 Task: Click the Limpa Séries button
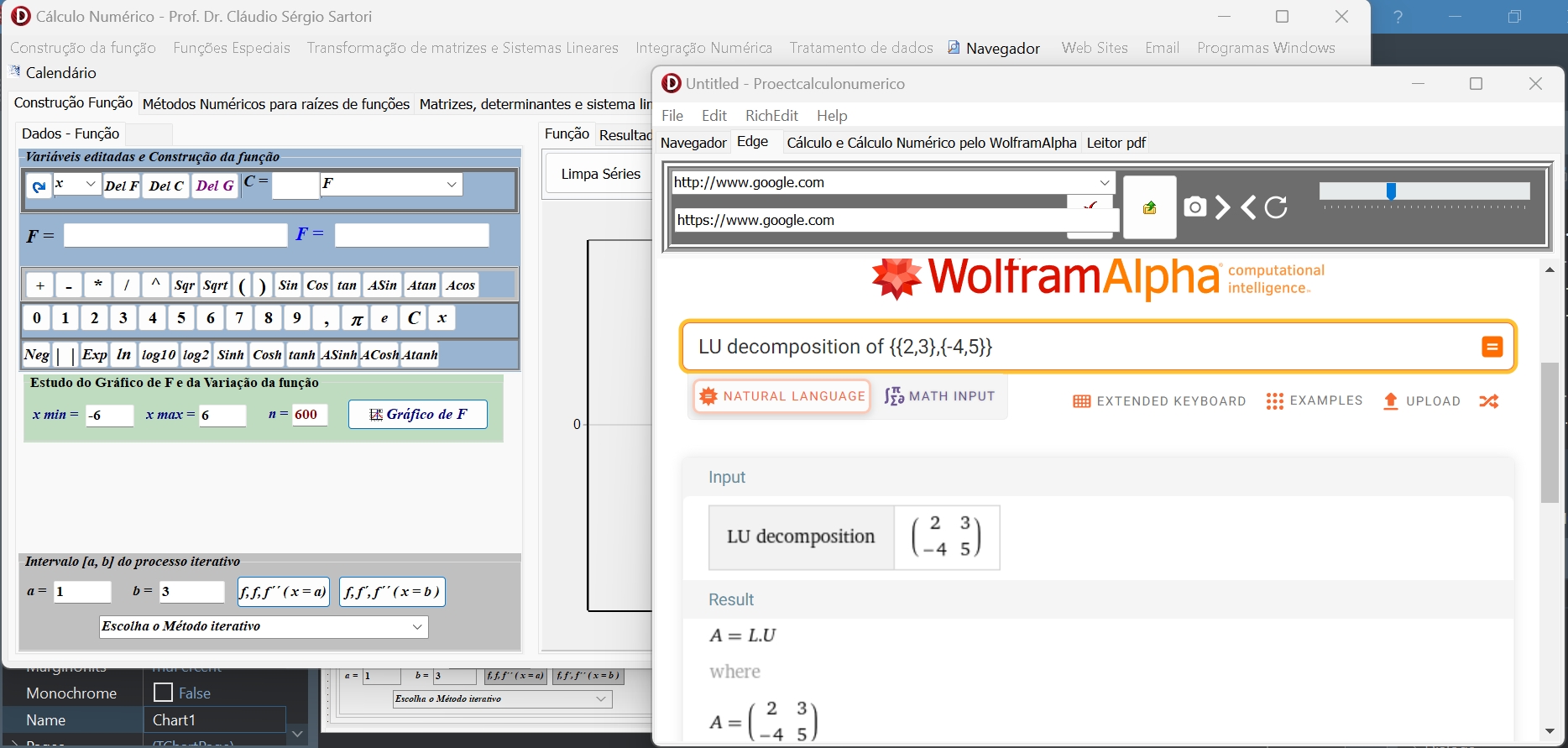tap(600, 174)
